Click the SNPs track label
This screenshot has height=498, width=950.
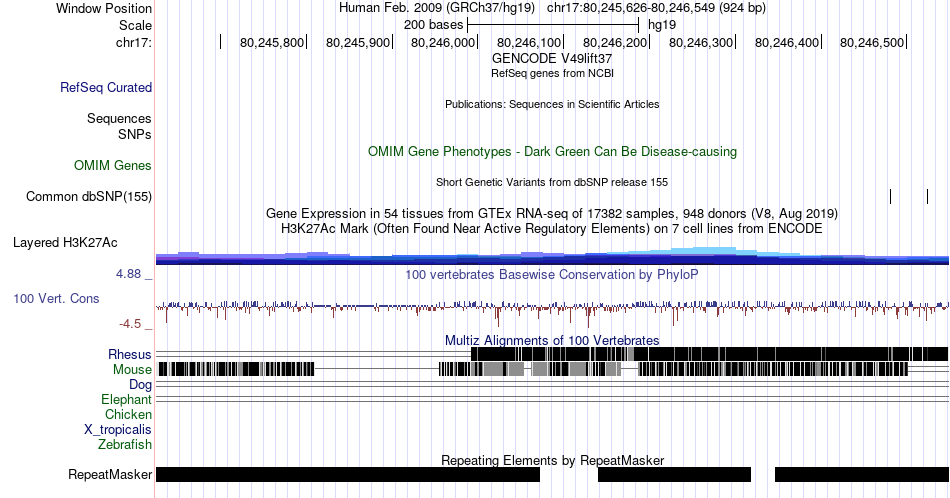[x=135, y=134]
